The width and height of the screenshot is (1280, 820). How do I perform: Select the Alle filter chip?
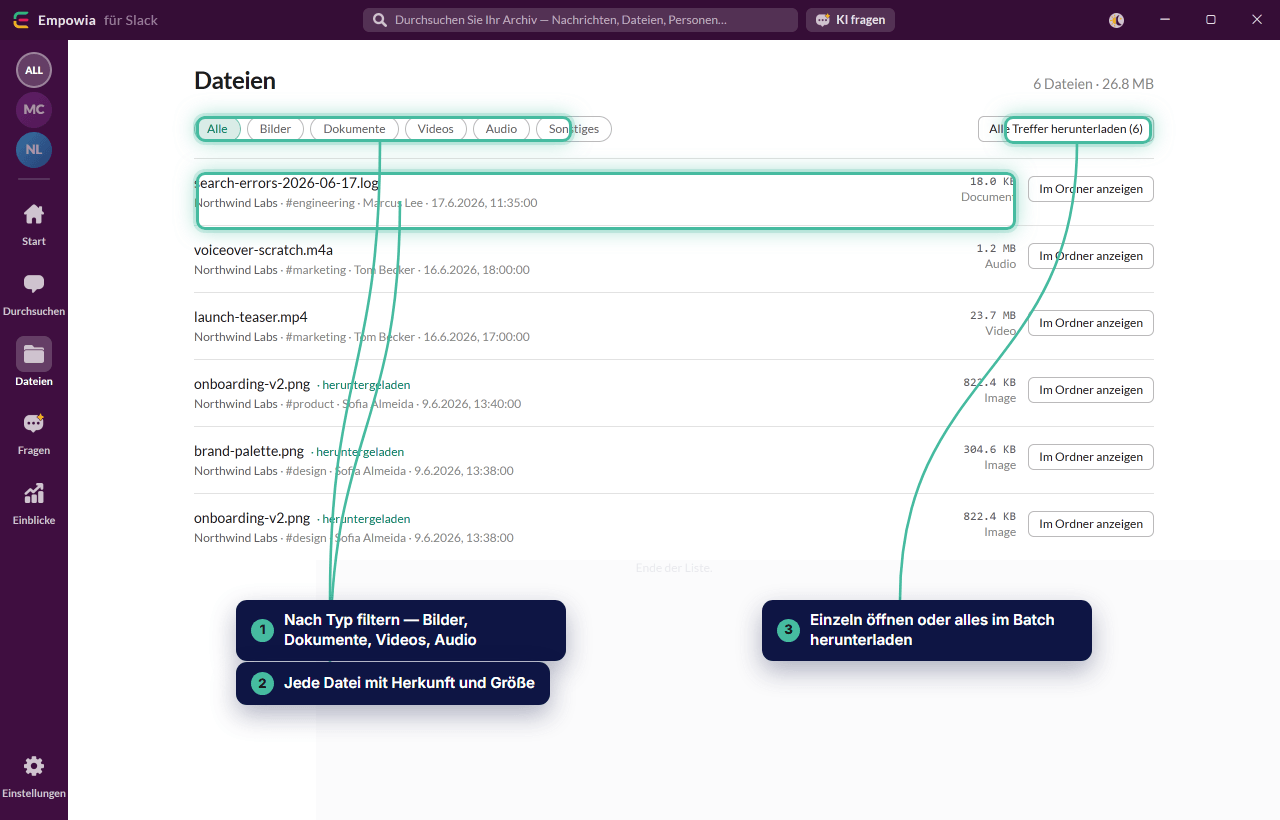click(217, 129)
